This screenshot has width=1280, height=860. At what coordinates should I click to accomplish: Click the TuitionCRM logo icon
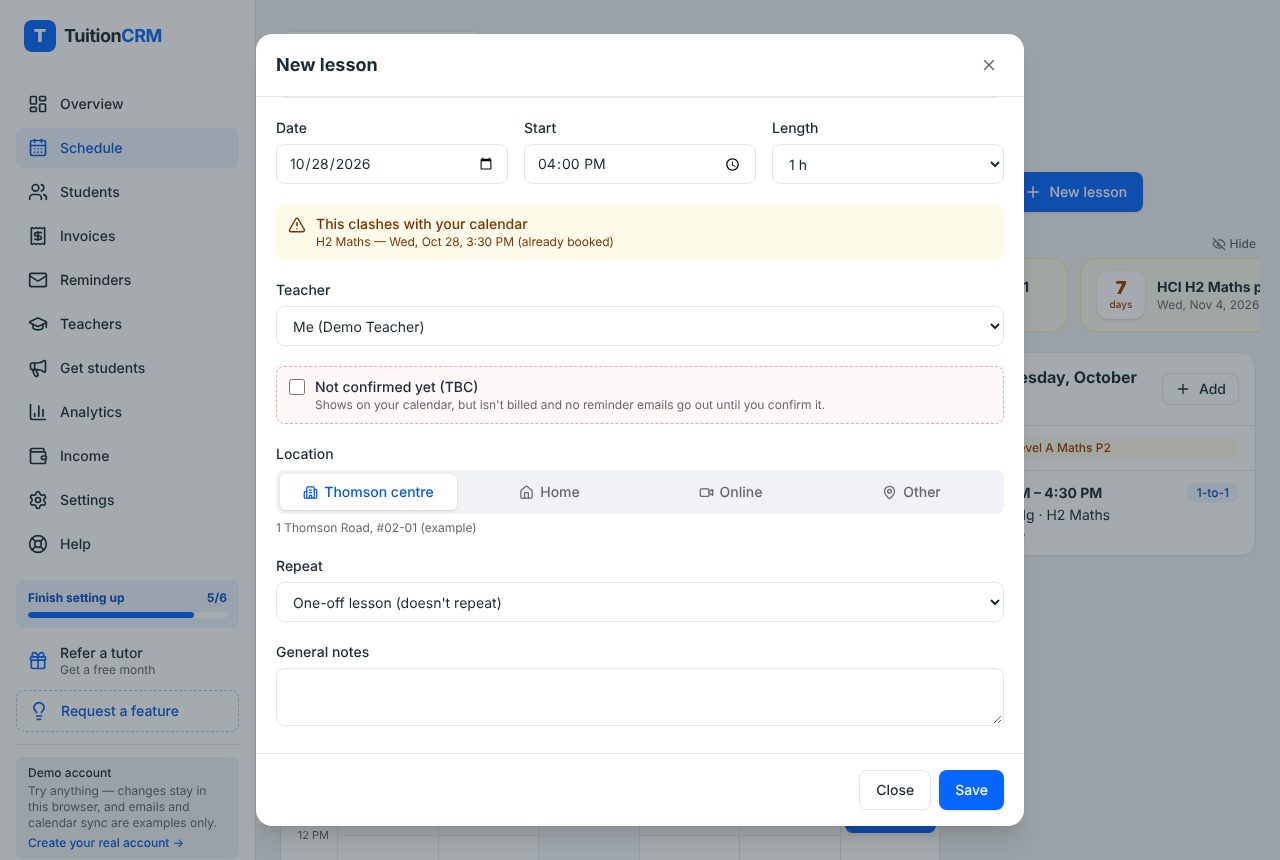(x=40, y=36)
